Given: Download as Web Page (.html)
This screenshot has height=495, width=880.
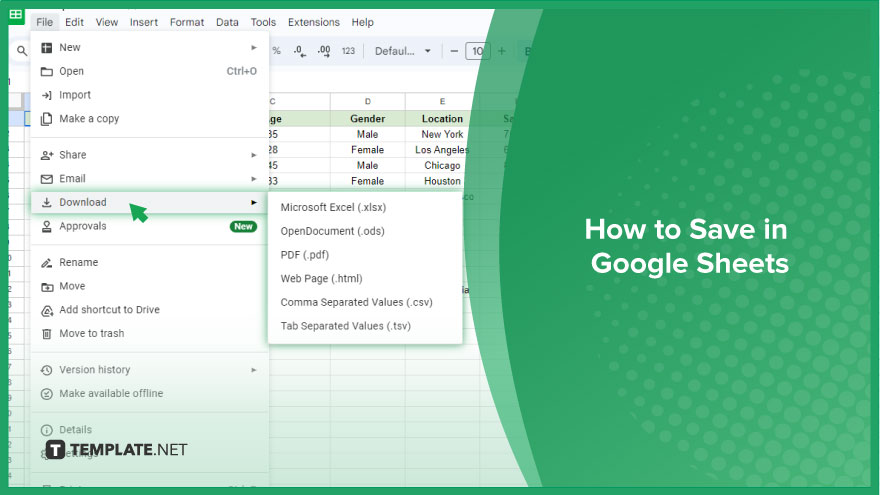Looking at the screenshot, I should 365,278.
